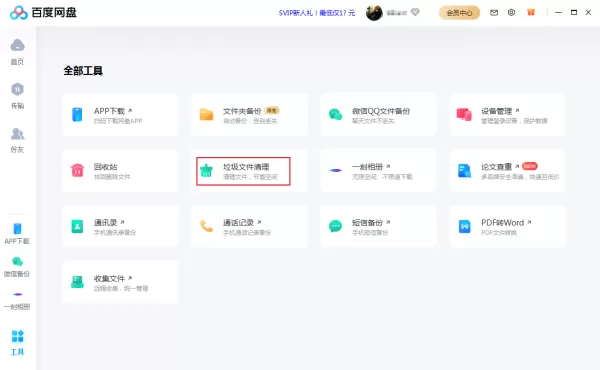Viewport: 600px width, 370px height.
Task: Open the 设备管理 title text
Action: tap(496, 111)
